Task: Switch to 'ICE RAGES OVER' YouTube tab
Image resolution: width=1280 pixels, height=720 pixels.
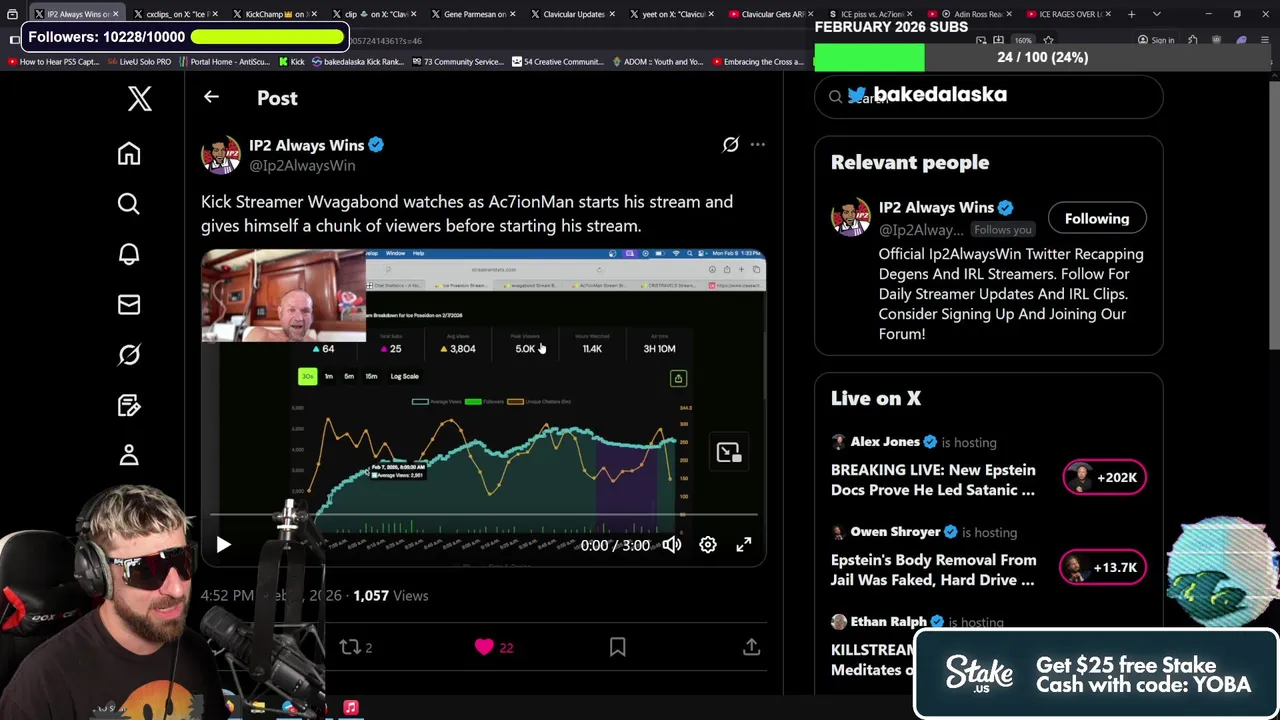Action: tap(1068, 14)
